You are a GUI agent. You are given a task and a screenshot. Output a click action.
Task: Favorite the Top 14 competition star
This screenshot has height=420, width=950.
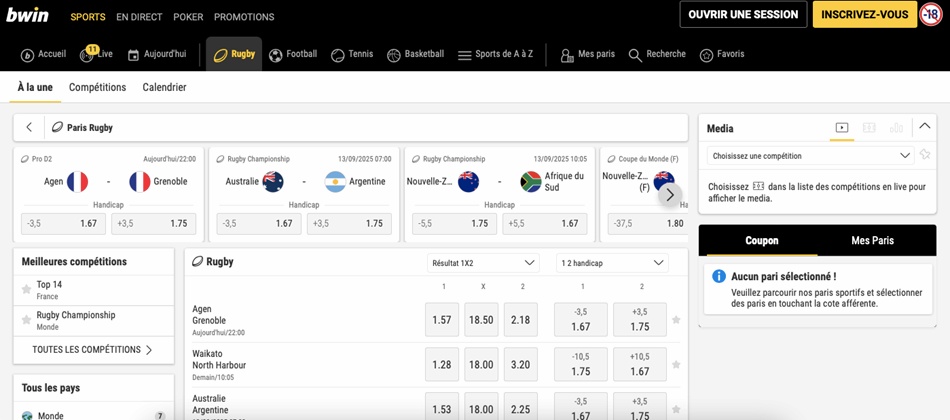(27, 290)
